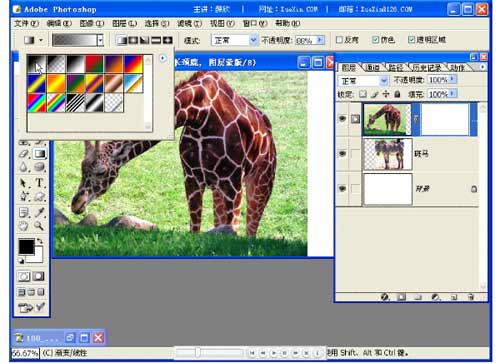Pick the black-to-white gradient swatch
500x363 pixels.
(x=75, y=64)
